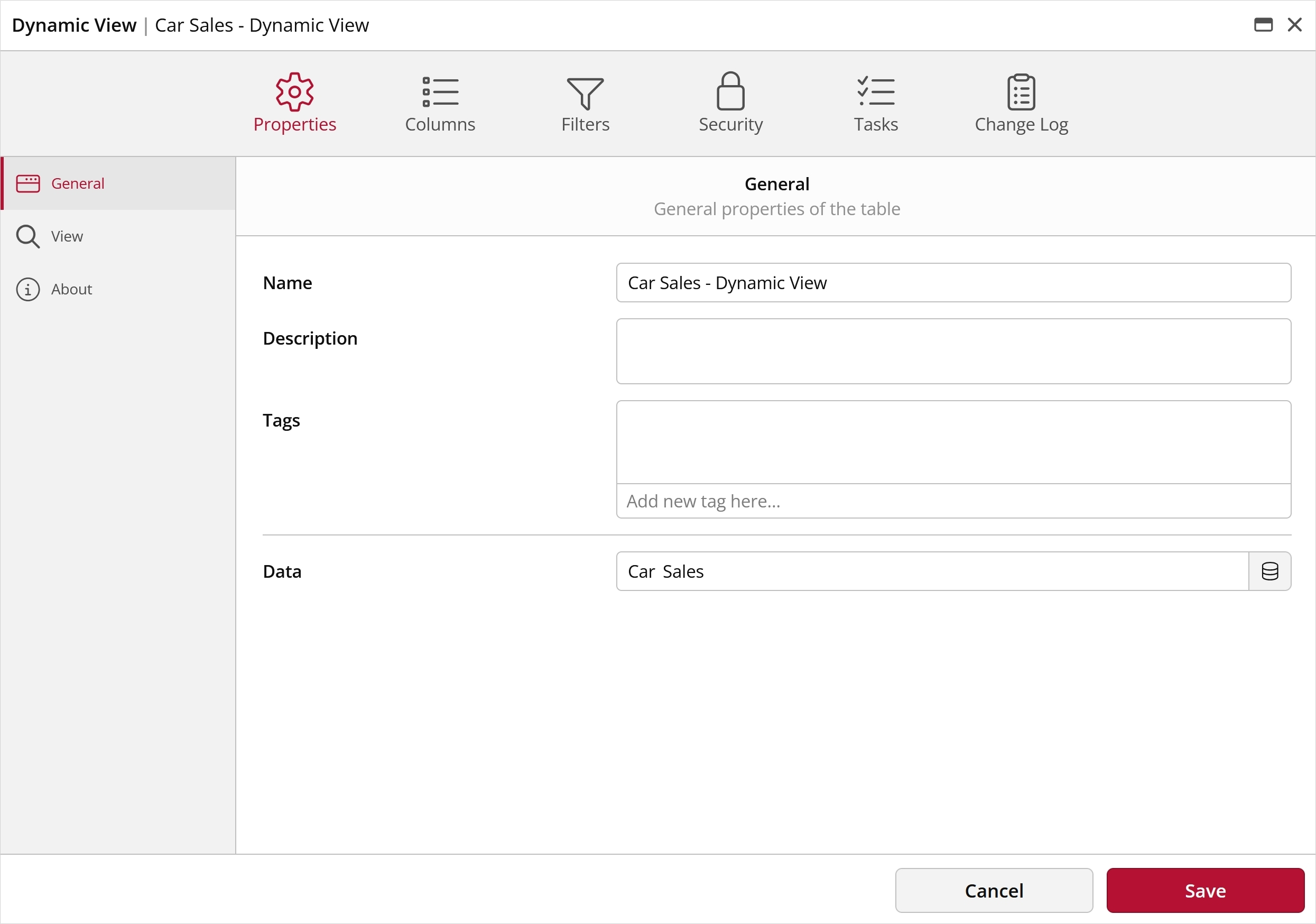
Task: Open the Properties gear tab
Action: click(x=294, y=103)
